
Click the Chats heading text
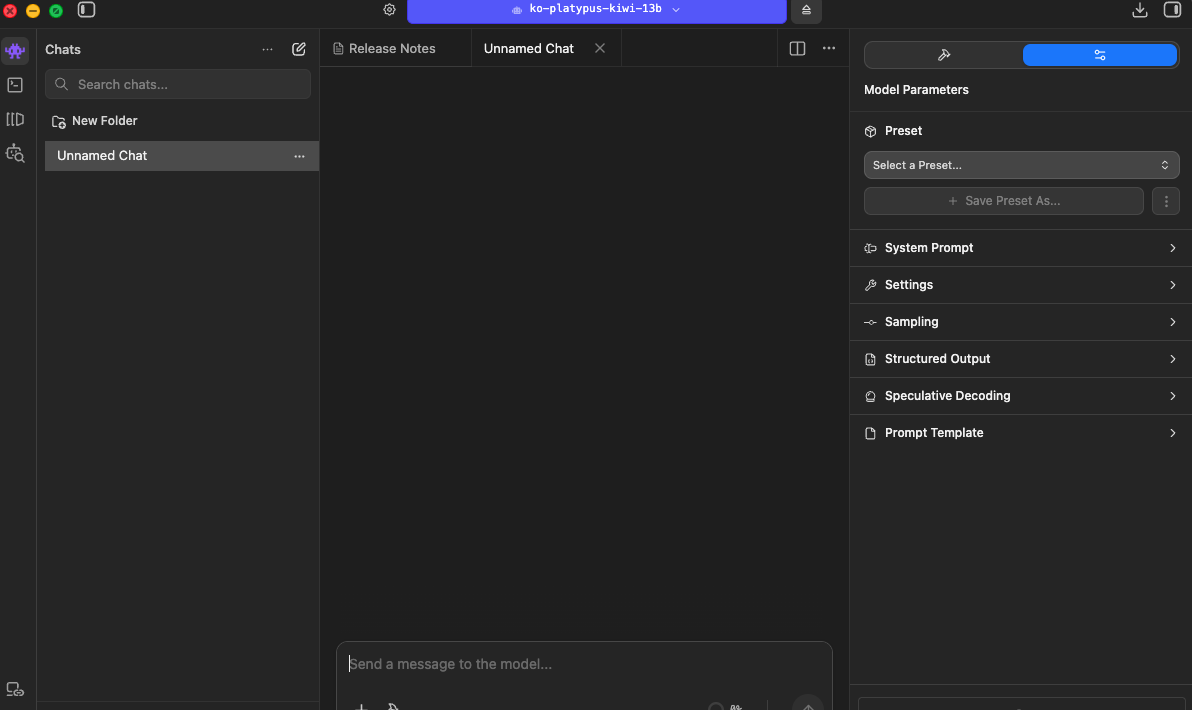[62, 49]
